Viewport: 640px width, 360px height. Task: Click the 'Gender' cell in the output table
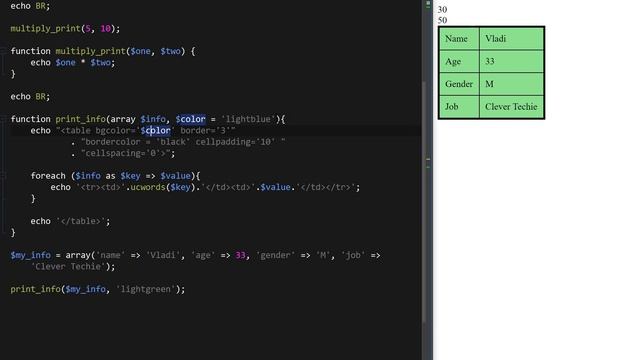[x=459, y=84]
